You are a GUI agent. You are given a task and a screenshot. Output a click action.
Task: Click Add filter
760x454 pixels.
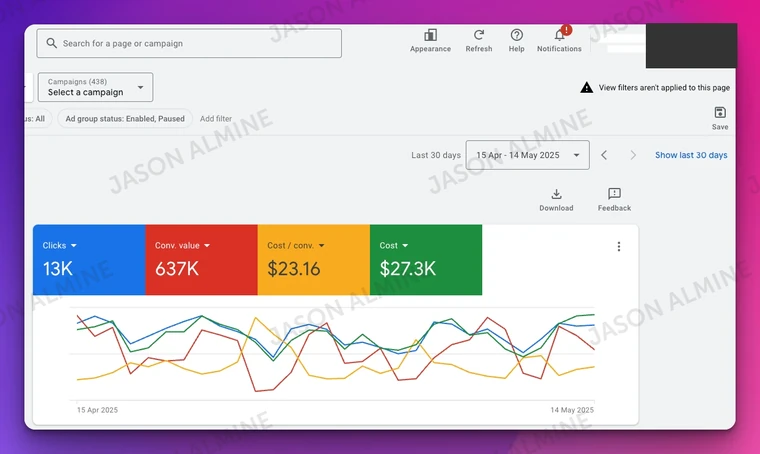click(x=216, y=119)
